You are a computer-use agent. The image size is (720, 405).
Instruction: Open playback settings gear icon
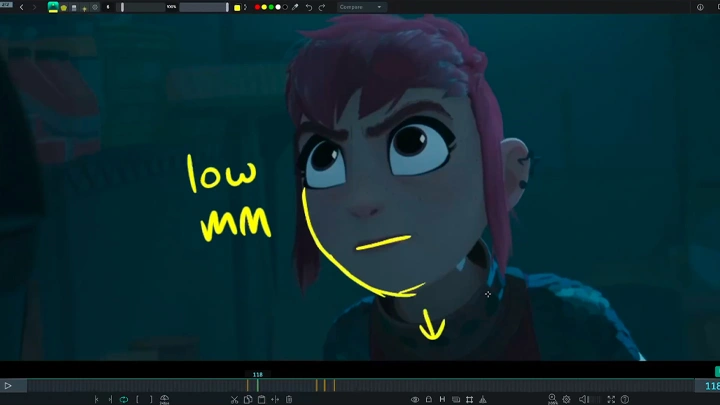tap(566, 399)
